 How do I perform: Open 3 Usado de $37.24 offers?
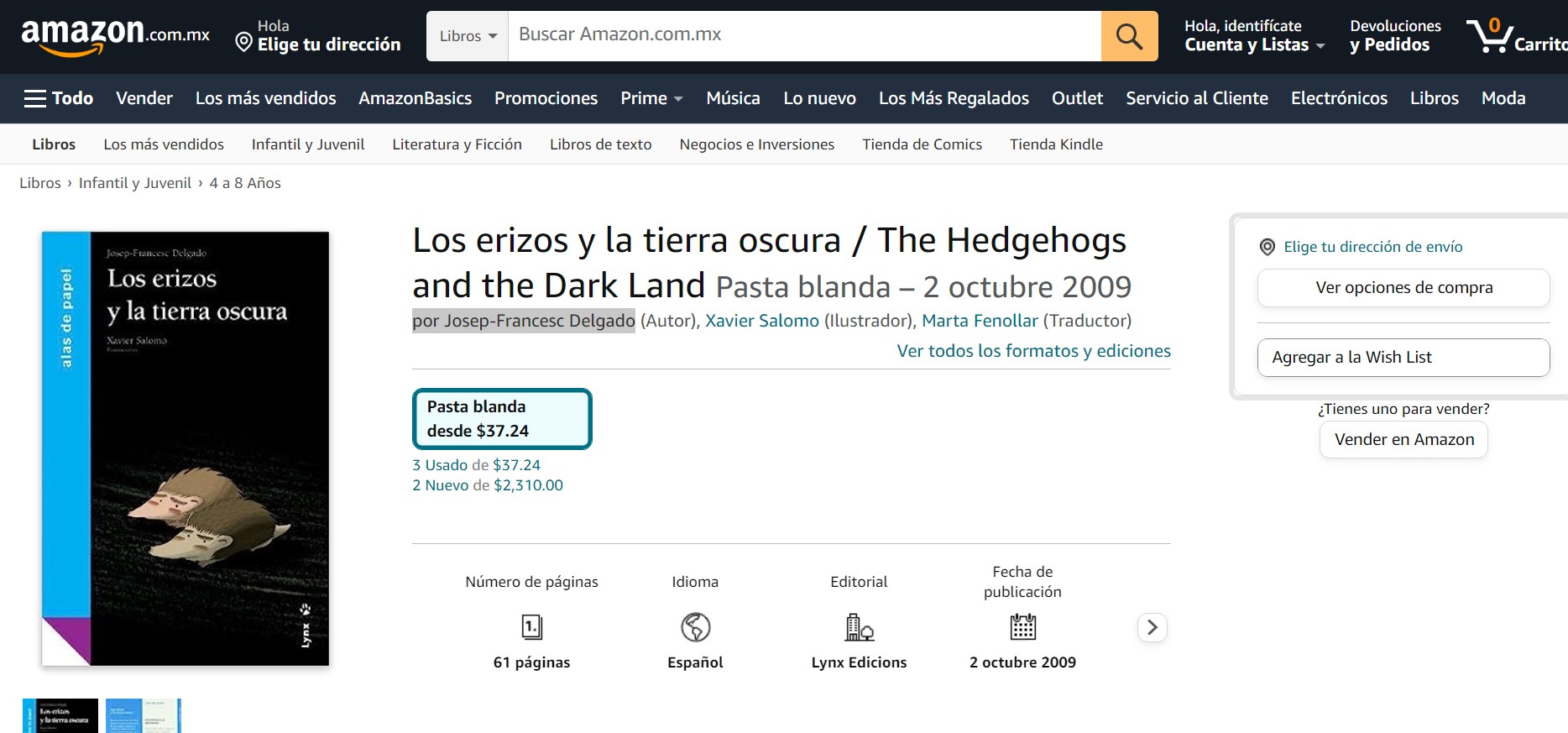(x=476, y=465)
